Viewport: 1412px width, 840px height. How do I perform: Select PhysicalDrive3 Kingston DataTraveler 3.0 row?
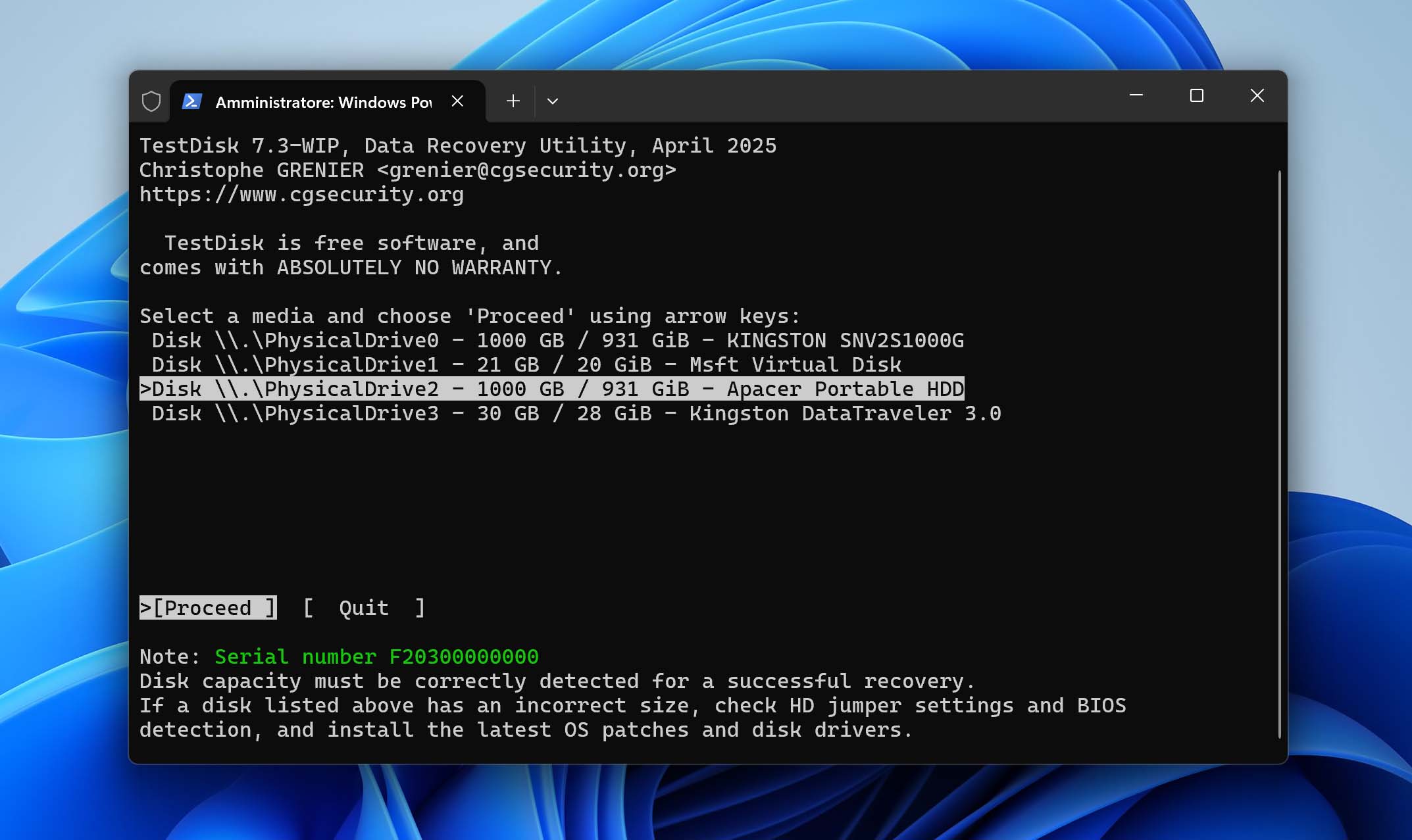(x=576, y=414)
